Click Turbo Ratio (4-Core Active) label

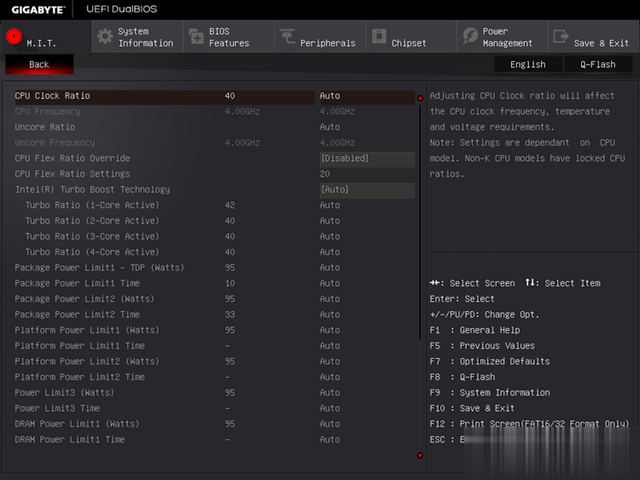coord(92,252)
